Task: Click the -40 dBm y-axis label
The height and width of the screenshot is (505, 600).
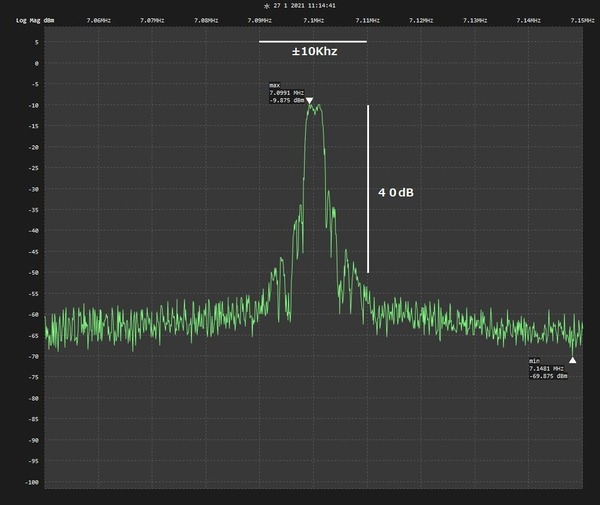Action: pos(34,231)
